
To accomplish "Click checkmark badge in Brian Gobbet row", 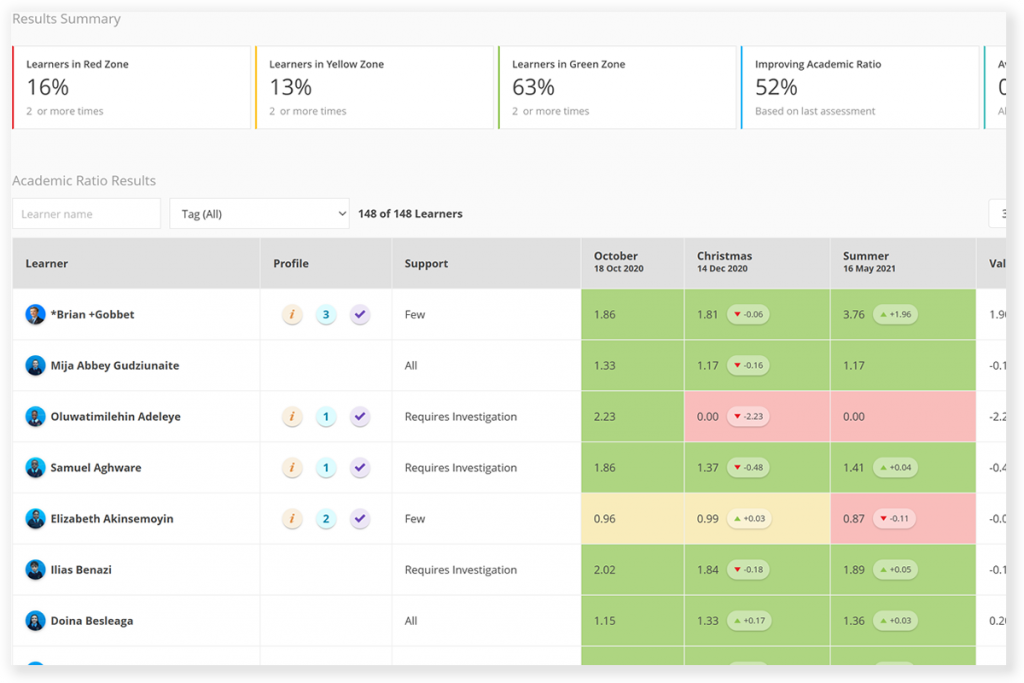I will pyautogui.click(x=360, y=315).
